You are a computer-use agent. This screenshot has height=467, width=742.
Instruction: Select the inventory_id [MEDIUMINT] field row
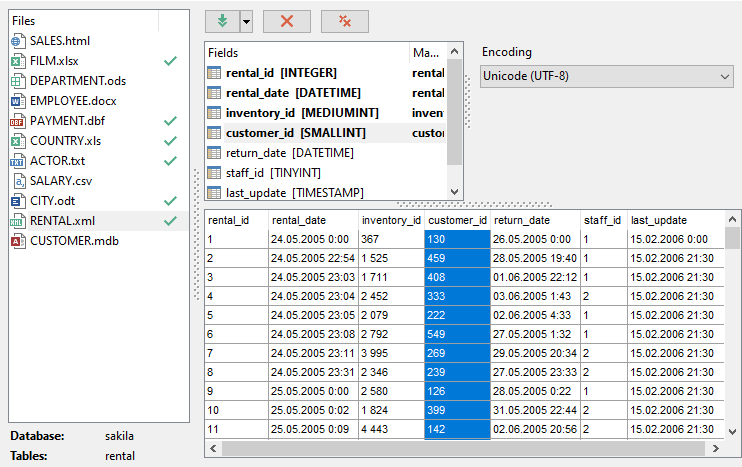pos(295,113)
